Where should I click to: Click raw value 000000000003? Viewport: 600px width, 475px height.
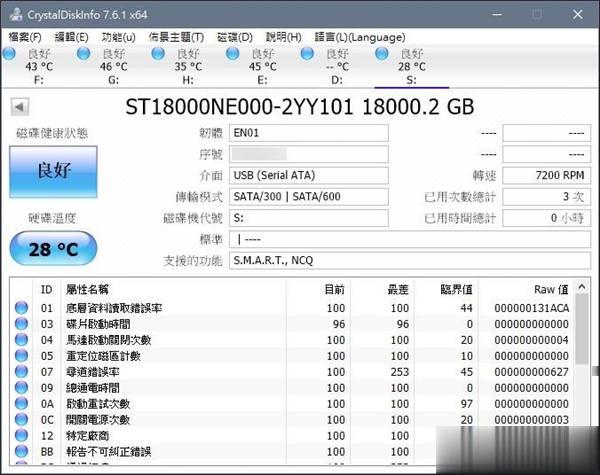pos(532,420)
